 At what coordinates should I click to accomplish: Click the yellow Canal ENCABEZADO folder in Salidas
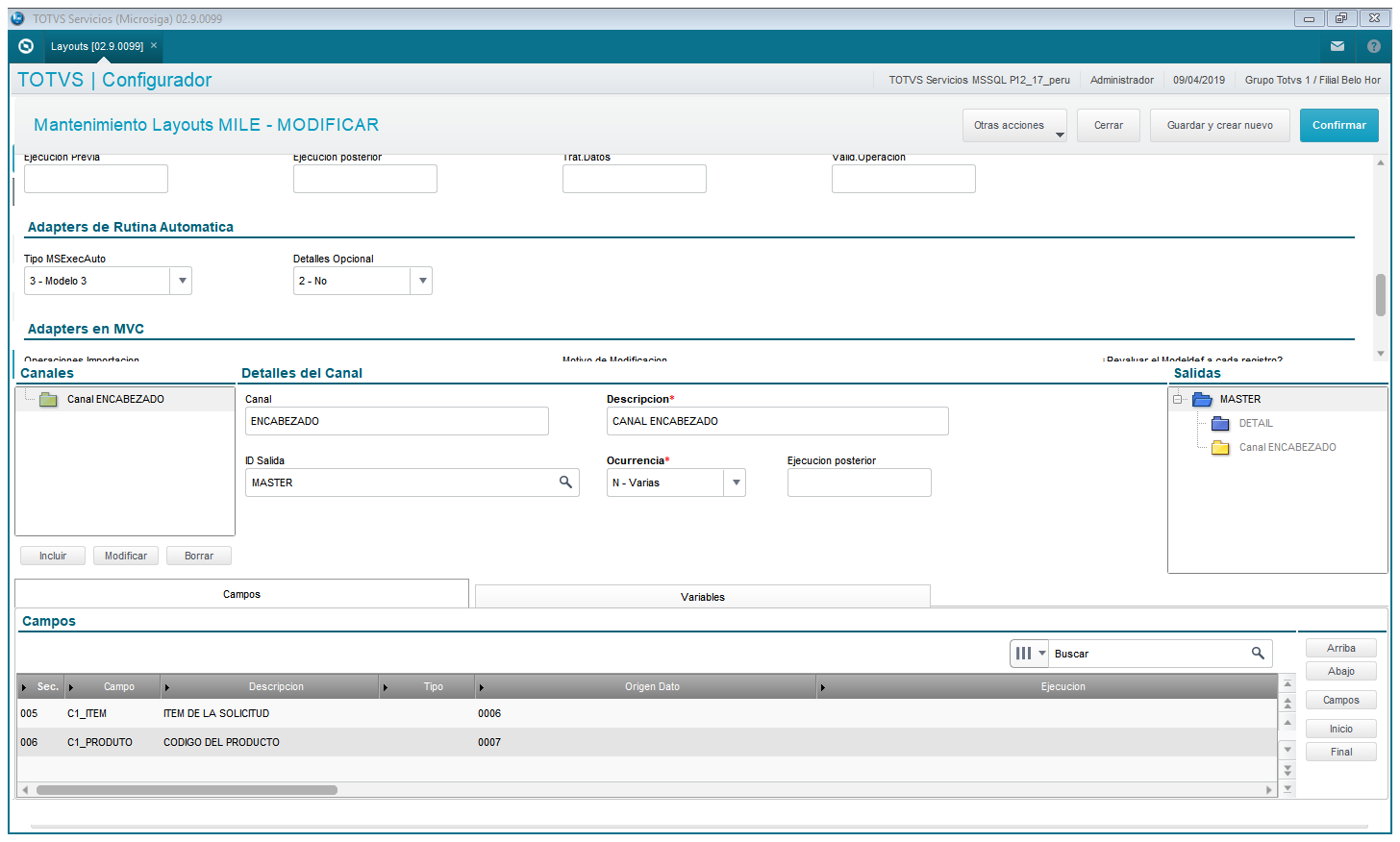click(x=1221, y=447)
